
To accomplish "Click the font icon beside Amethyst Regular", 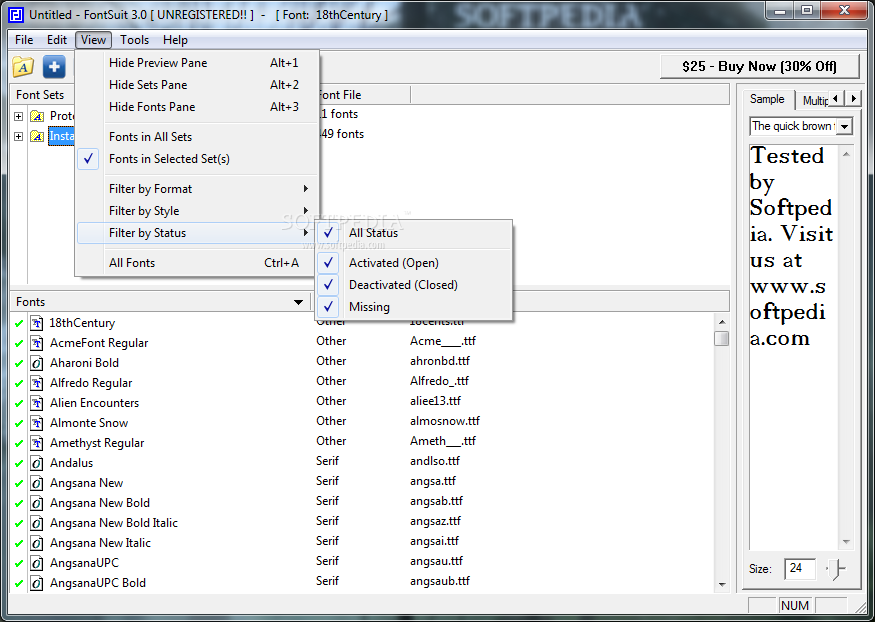I will (x=37, y=443).
